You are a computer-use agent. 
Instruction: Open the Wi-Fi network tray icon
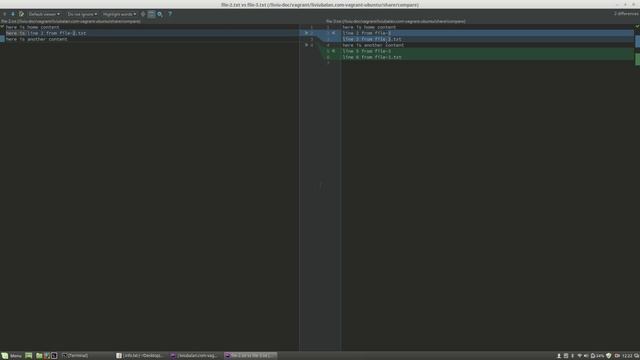coord(580,356)
